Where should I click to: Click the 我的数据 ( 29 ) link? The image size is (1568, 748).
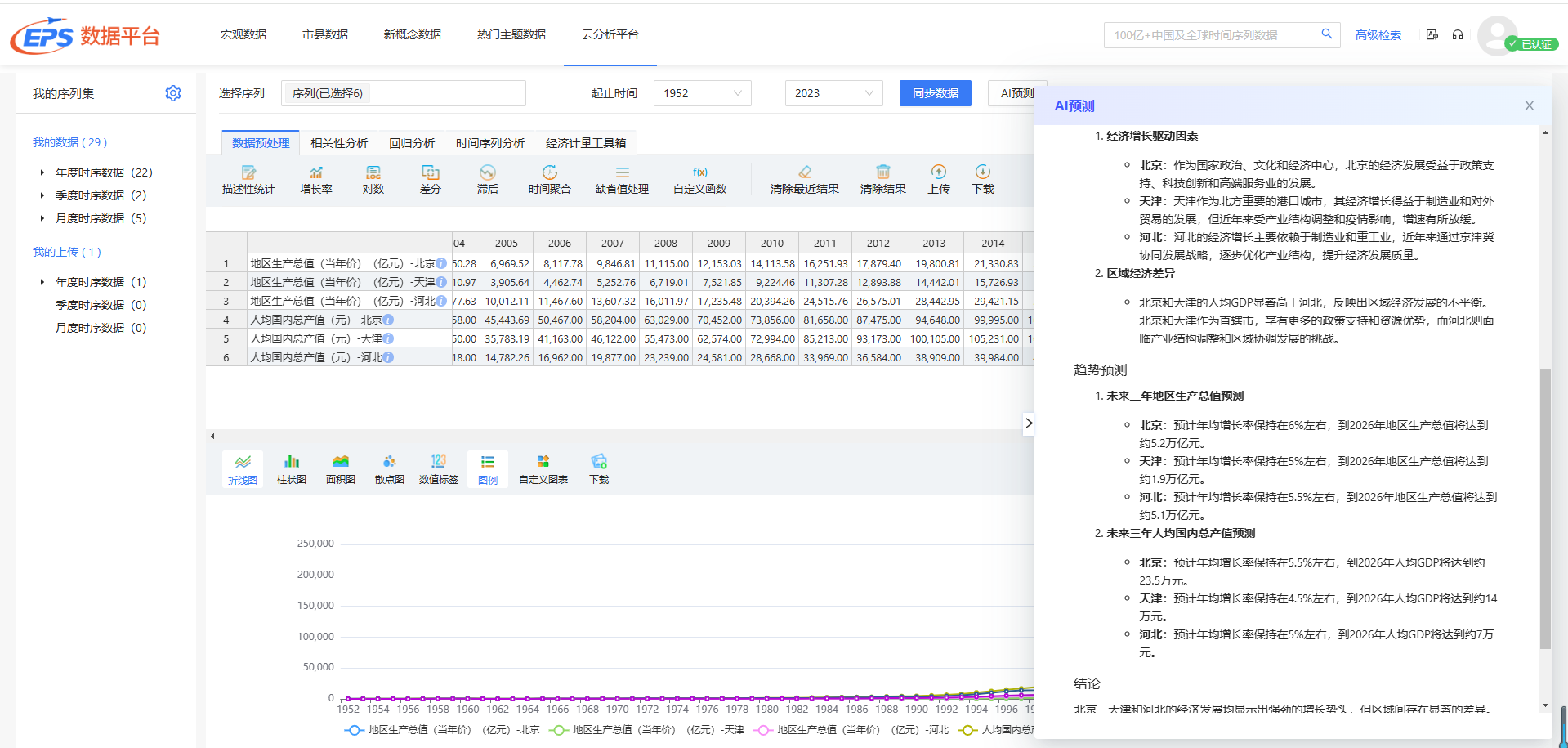point(69,142)
